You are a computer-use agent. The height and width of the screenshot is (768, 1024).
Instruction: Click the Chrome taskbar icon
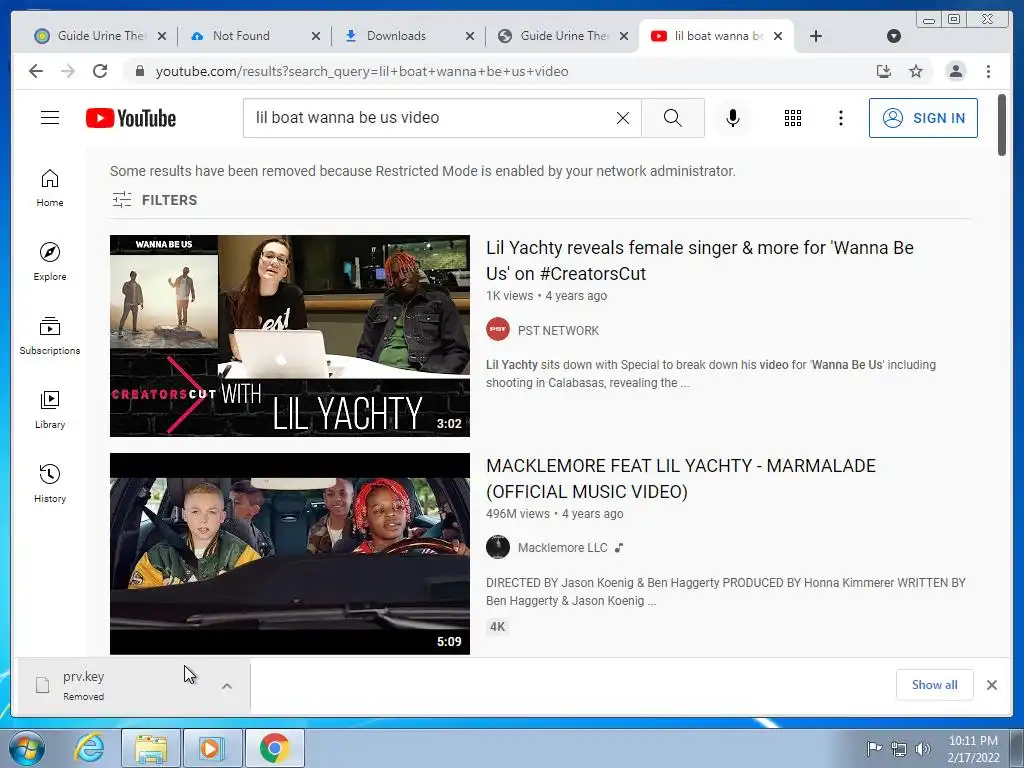(x=274, y=748)
